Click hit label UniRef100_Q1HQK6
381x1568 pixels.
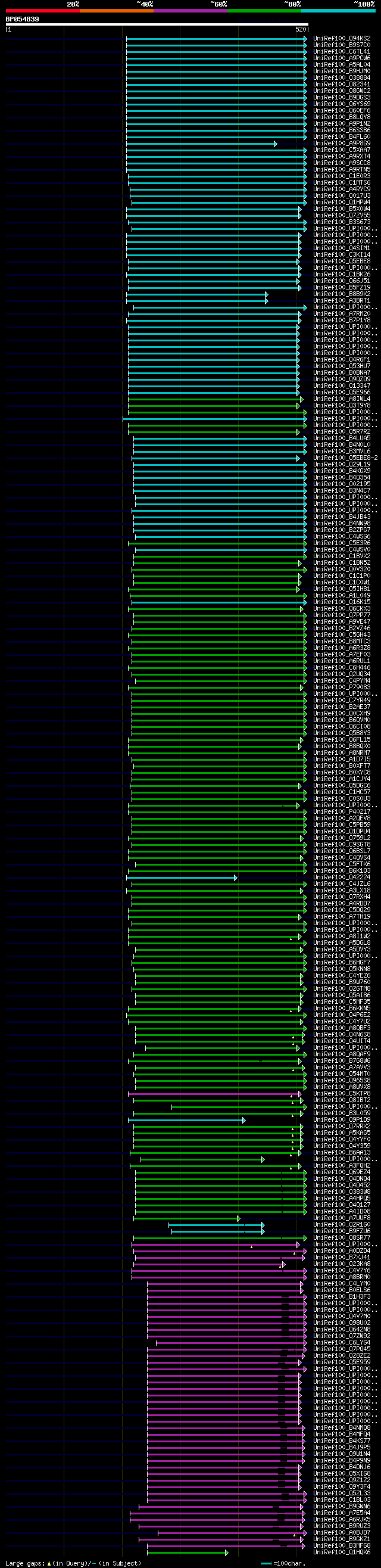pyautogui.click(x=342, y=1552)
